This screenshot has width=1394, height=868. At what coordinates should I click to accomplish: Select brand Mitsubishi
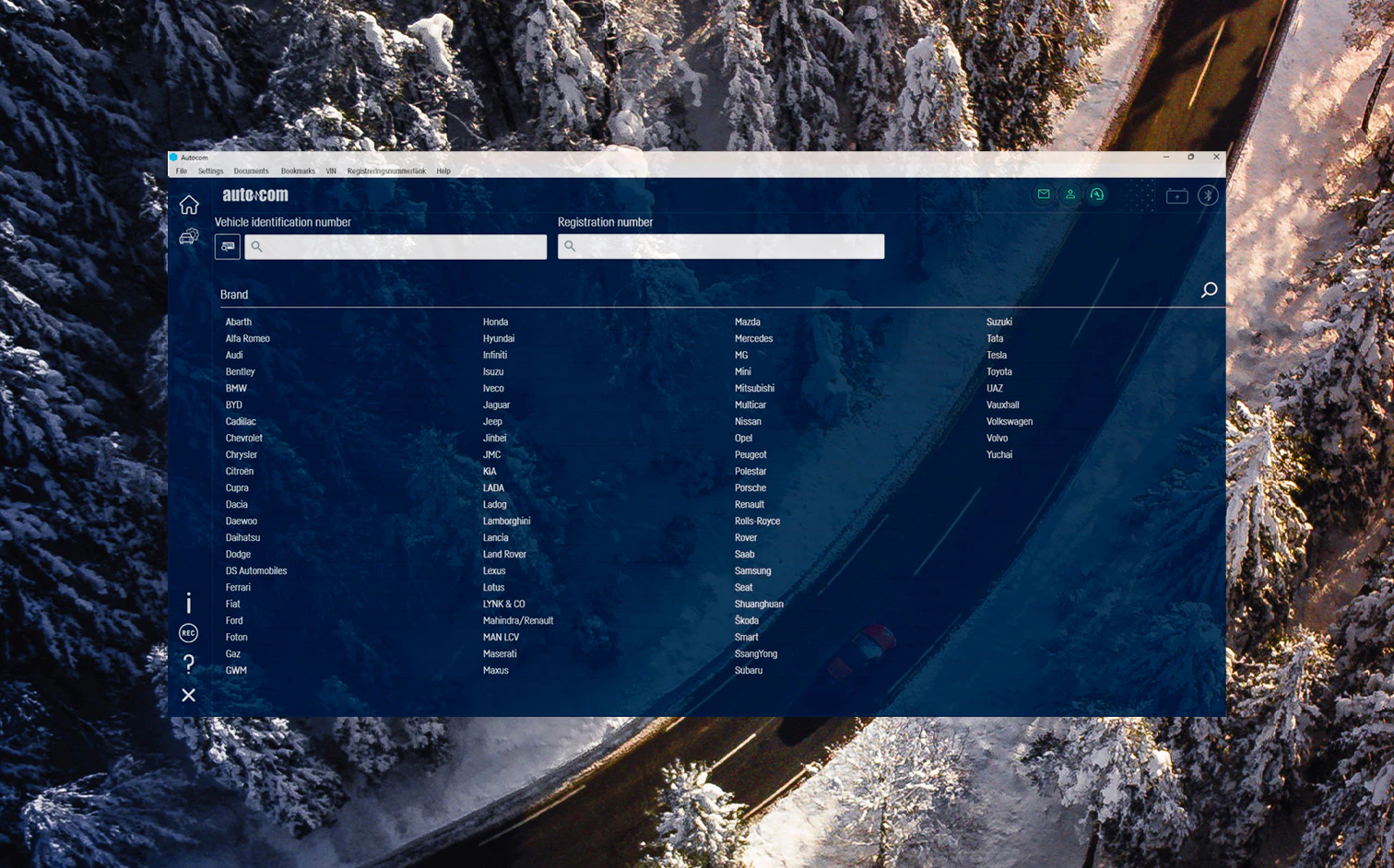pos(754,388)
